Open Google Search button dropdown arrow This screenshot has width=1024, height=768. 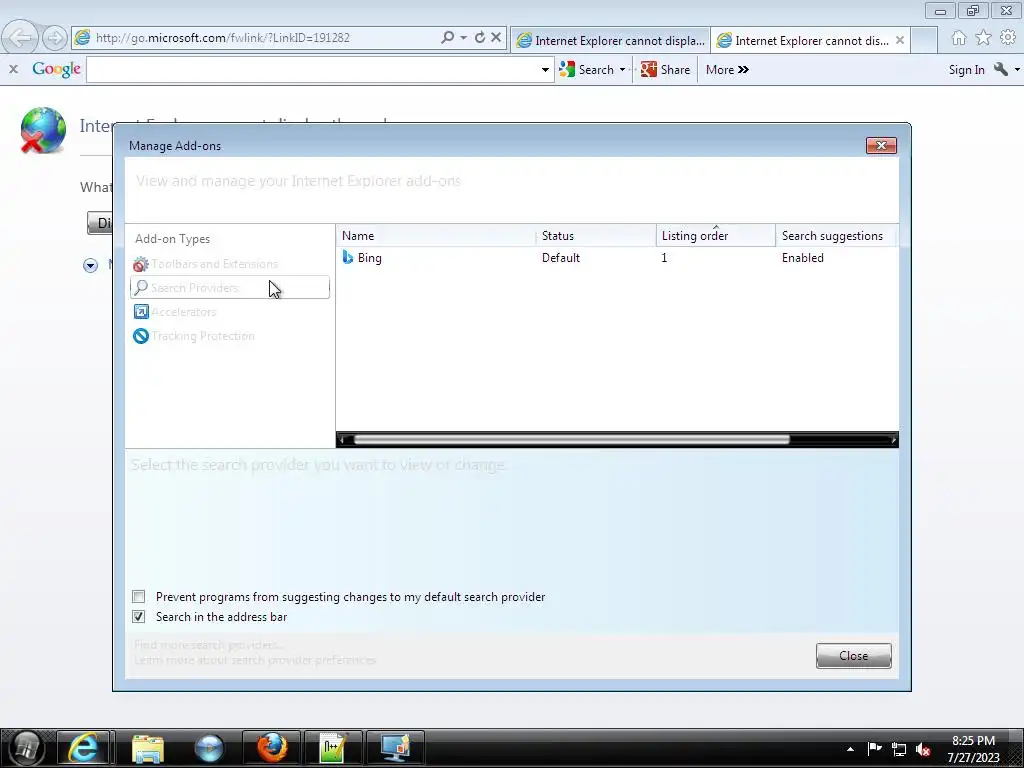[x=622, y=69]
